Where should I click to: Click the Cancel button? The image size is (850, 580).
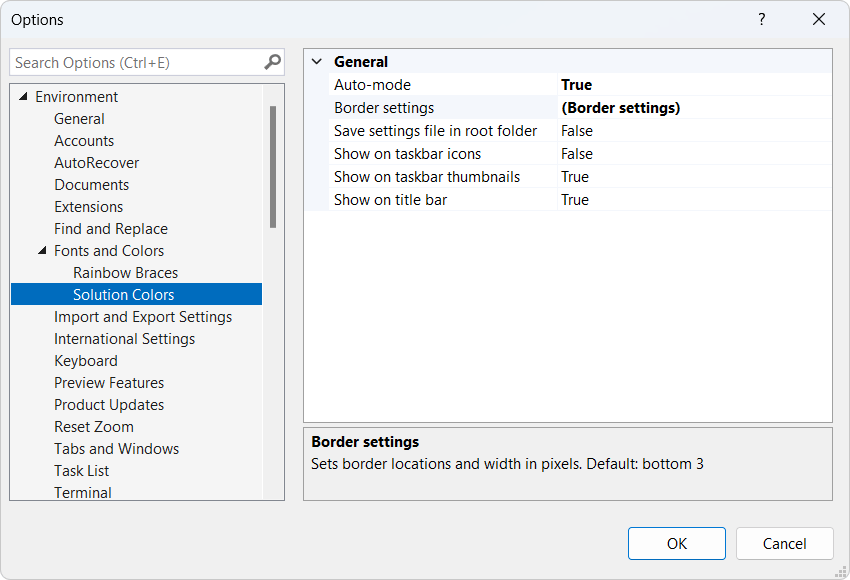coord(784,543)
